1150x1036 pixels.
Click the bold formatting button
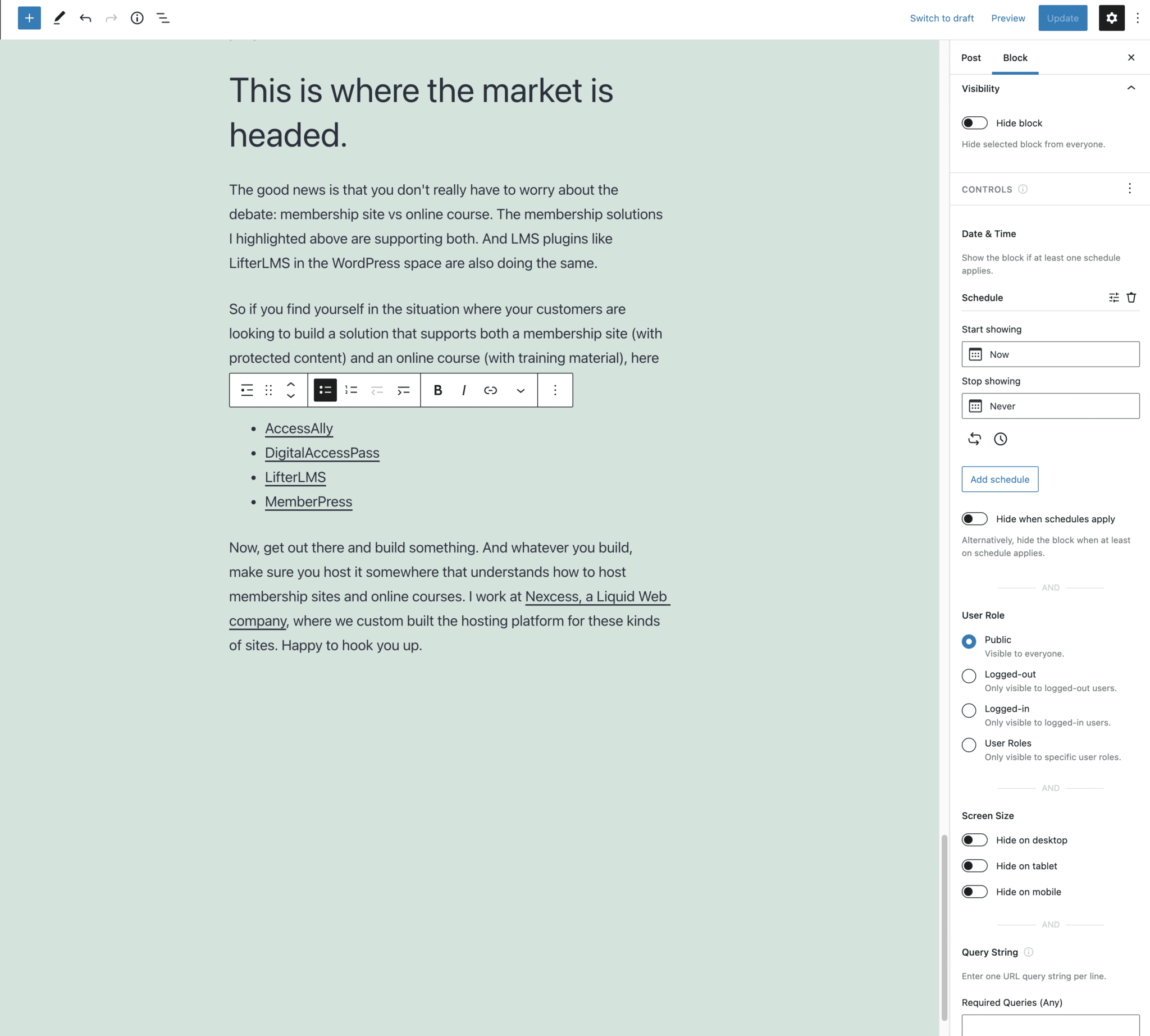click(437, 390)
